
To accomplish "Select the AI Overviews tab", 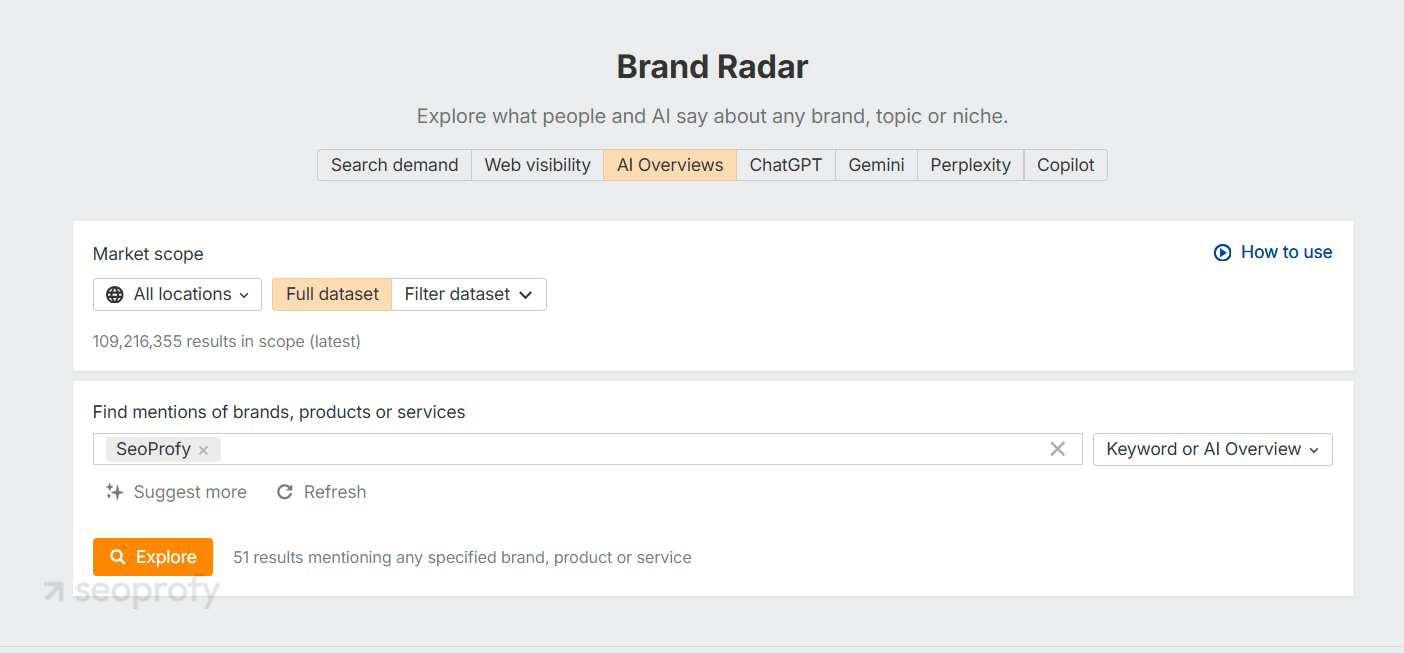I will point(670,165).
